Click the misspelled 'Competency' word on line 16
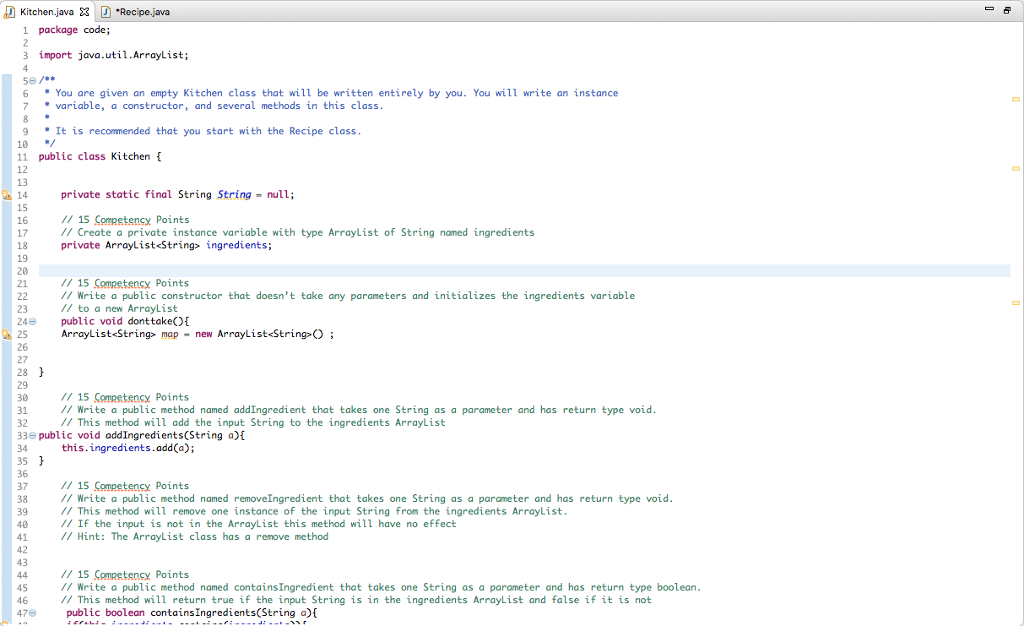 123,220
